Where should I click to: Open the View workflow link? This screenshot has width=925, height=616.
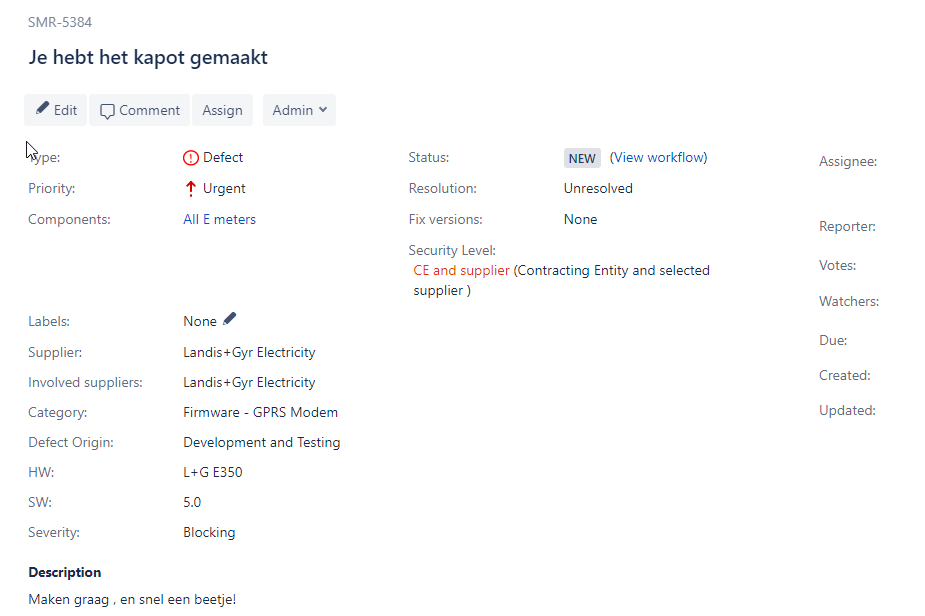pos(658,158)
